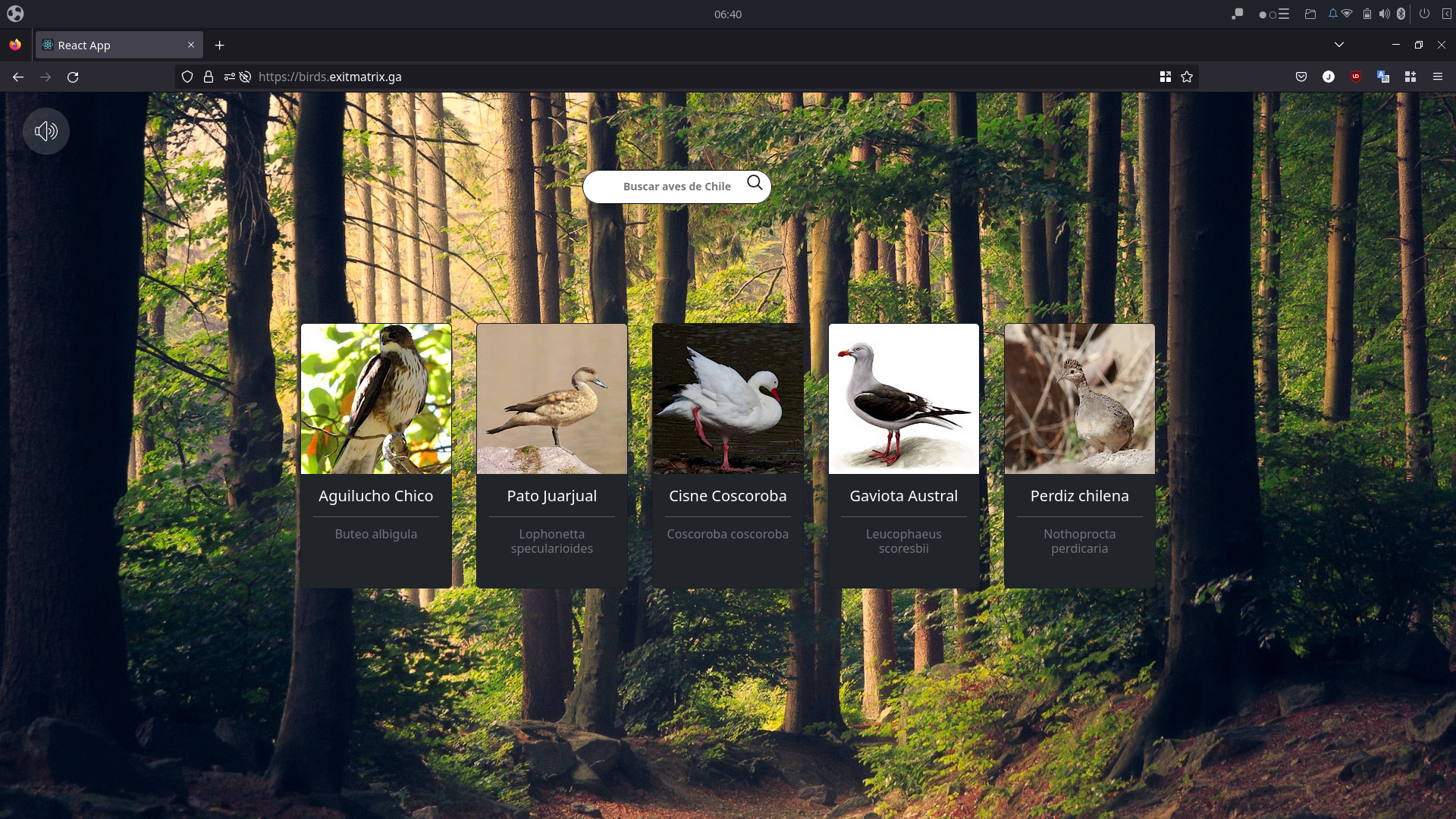This screenshot has height=819, width=1456.
Task: Open the Perdiz chilena bird photo
Action: [1080, 399]
